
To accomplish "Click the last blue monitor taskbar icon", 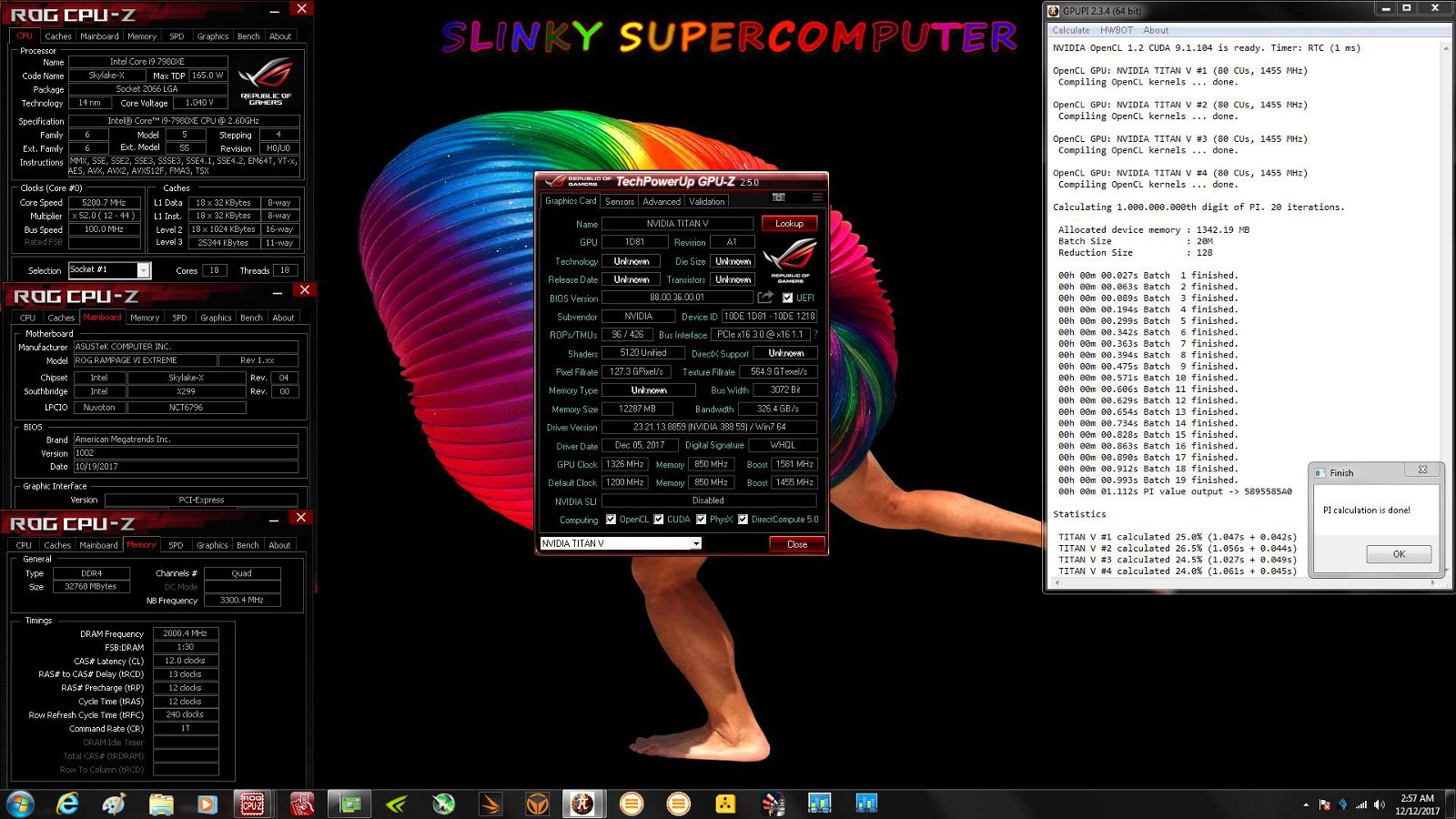I will pos(866,804).
